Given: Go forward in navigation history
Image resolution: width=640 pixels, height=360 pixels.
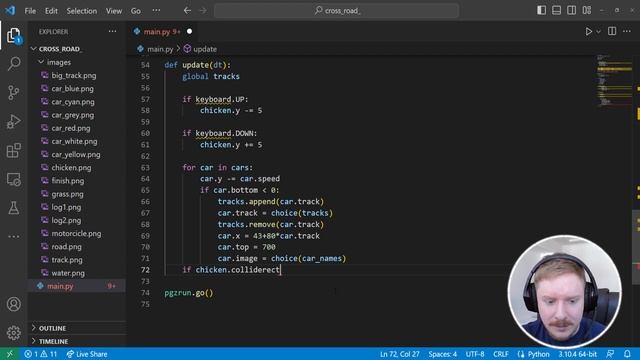Looking at the screenshot, I should (x=203, y=11).
